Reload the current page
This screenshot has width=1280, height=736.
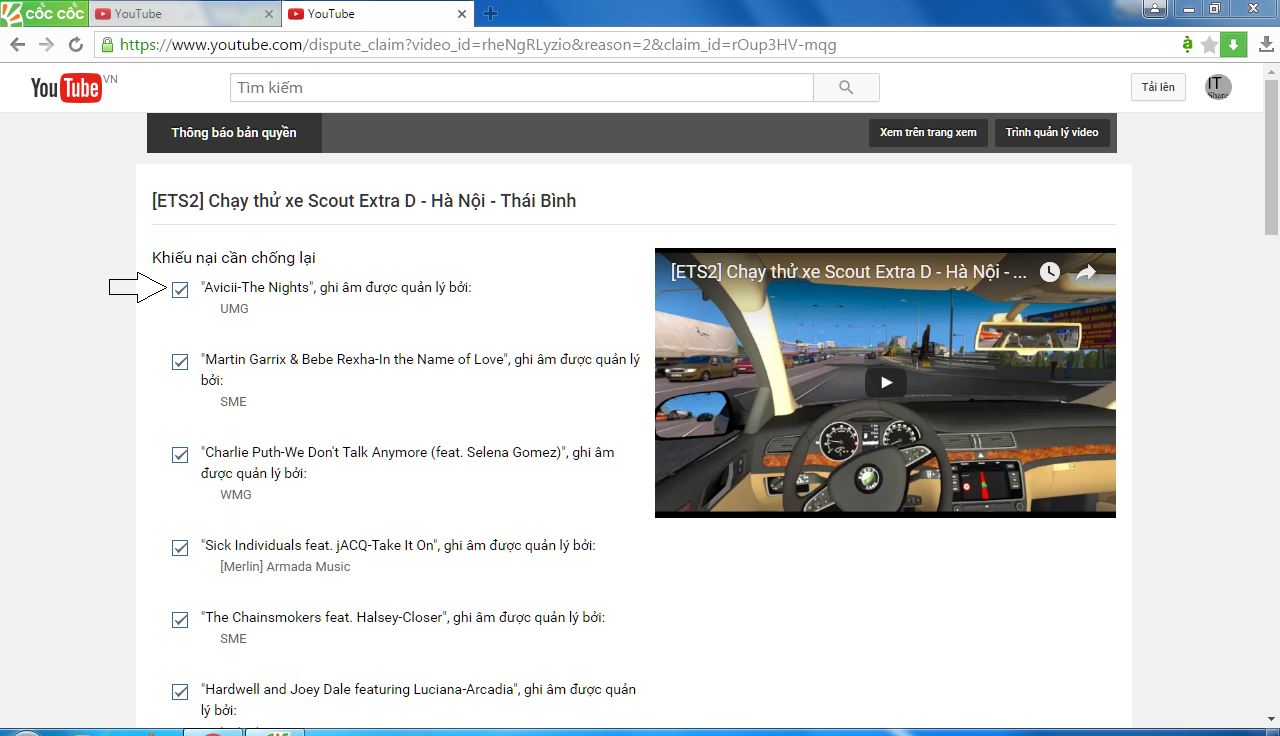[76, 45]
